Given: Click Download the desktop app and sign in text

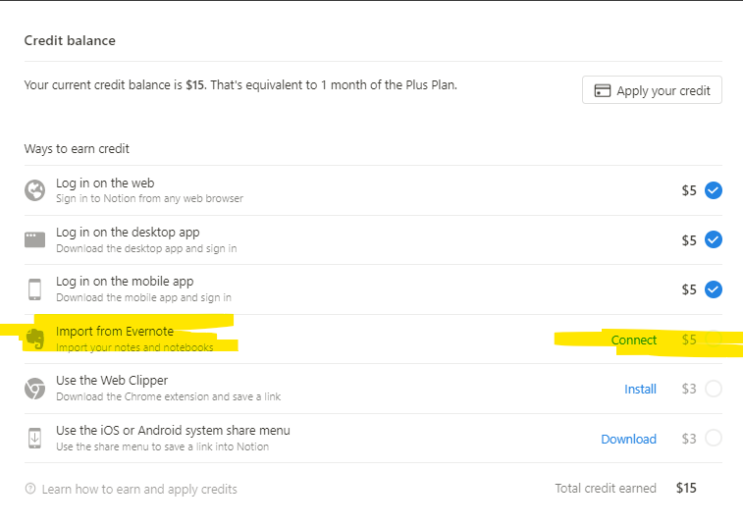Looking at the screenshot, I should [x=146, y=248].
